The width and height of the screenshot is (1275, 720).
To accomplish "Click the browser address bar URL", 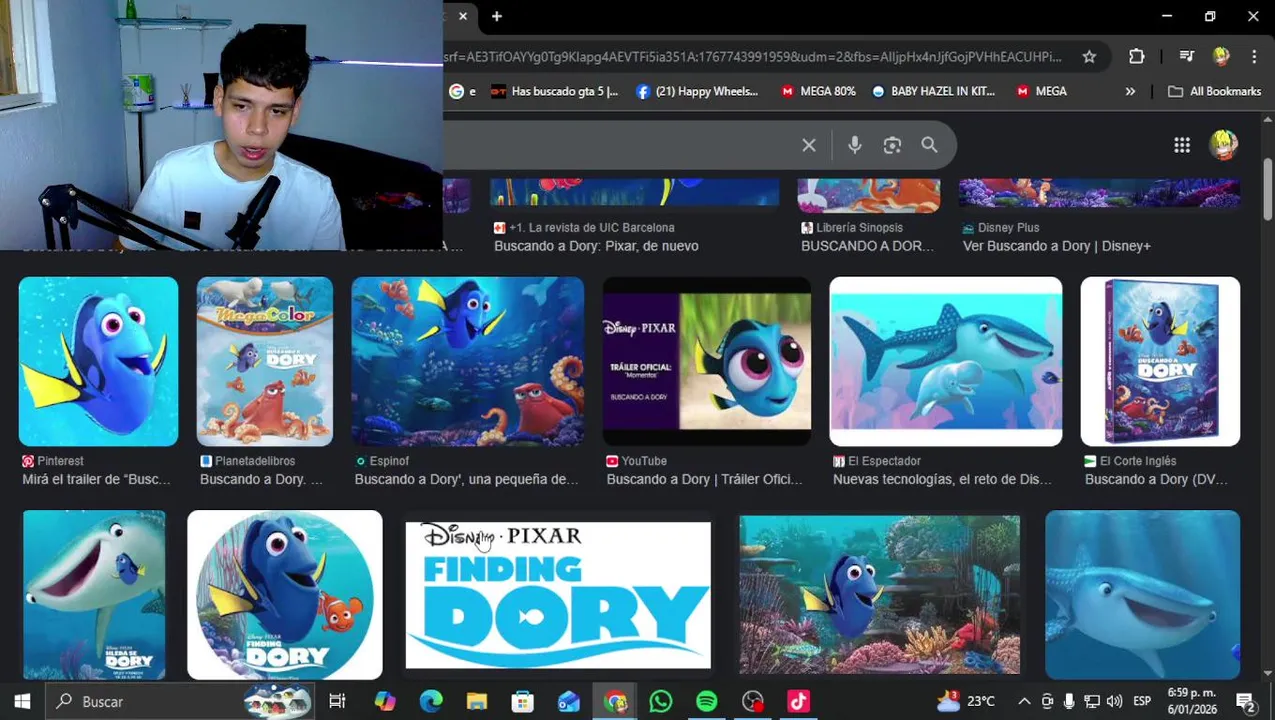I will [752, 57].
